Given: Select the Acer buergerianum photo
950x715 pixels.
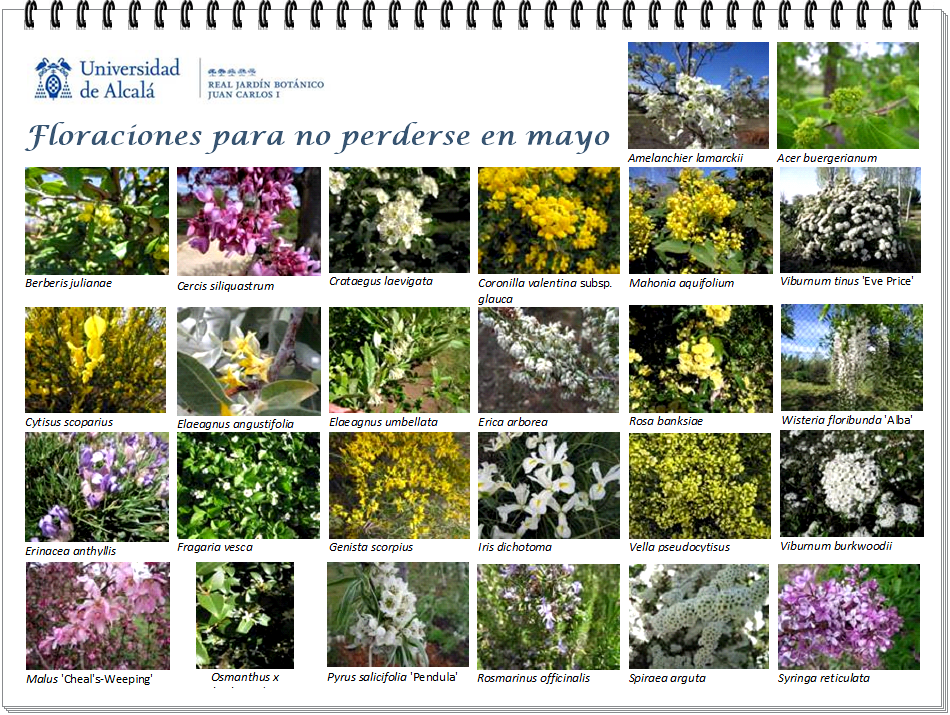Looking at the screenshot, I should pyautogui.click(x=847, y=95).
